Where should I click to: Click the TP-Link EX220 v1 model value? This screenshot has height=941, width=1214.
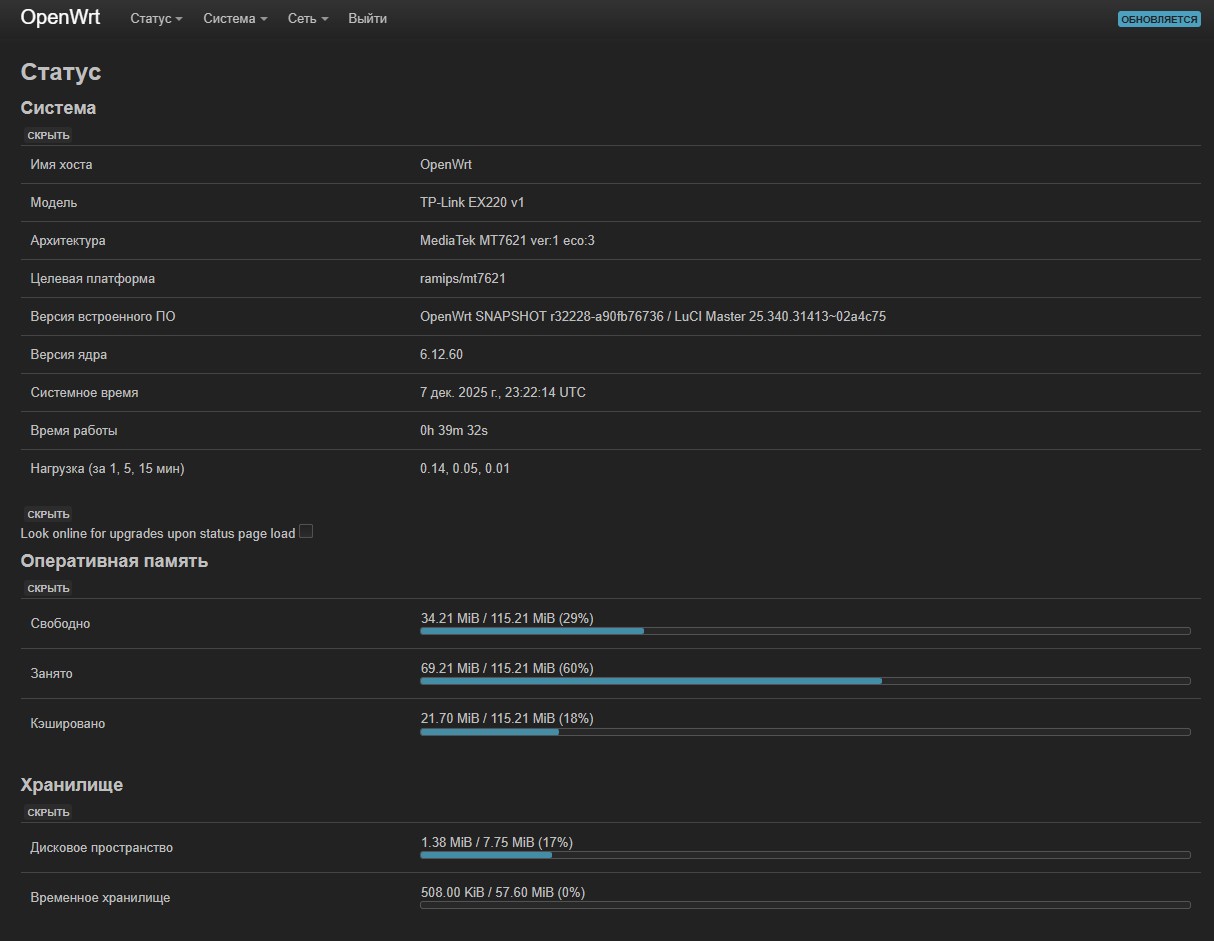(472, 203)
